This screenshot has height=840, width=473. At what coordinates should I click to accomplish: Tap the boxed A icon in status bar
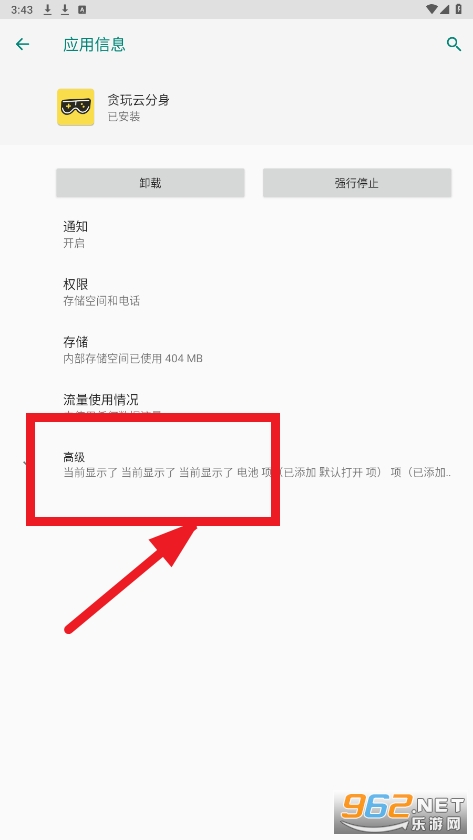point(82,9)
